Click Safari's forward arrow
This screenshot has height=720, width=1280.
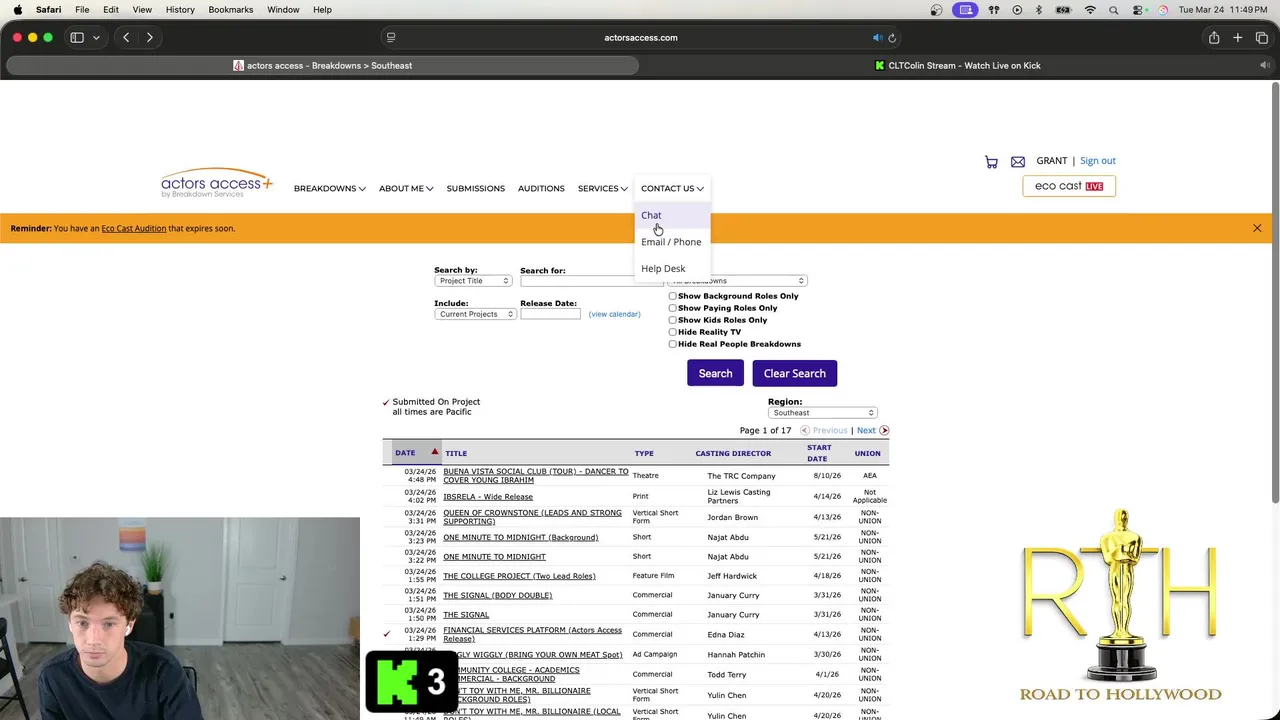pyautogui.click(x=150, y=37)
